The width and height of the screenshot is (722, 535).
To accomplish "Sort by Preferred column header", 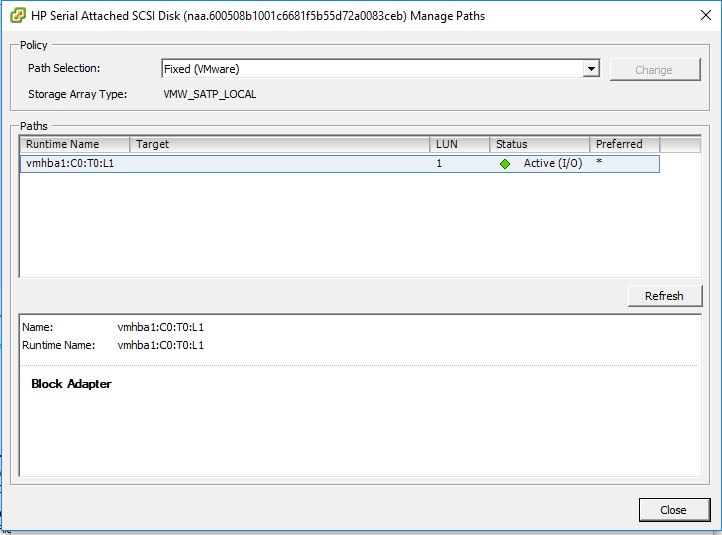I will click(625, 144).
